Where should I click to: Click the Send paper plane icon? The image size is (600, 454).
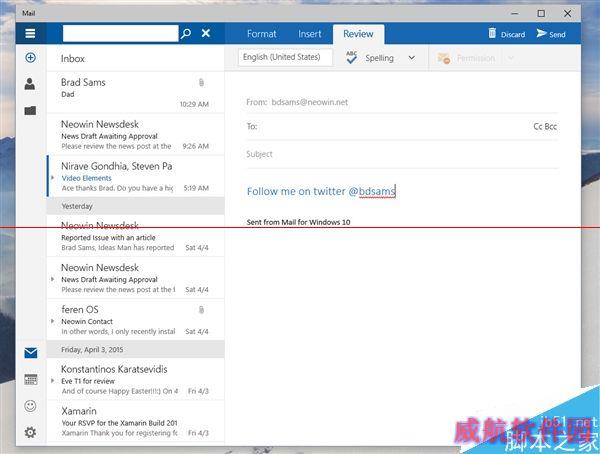[541, 33]
